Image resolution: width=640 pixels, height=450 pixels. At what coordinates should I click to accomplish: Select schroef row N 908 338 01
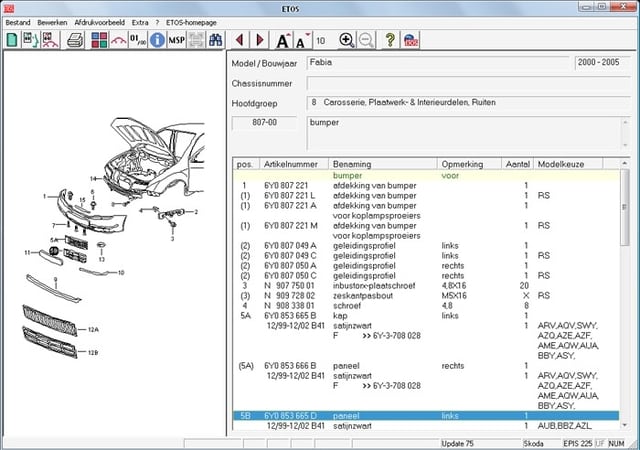(426, 305)
